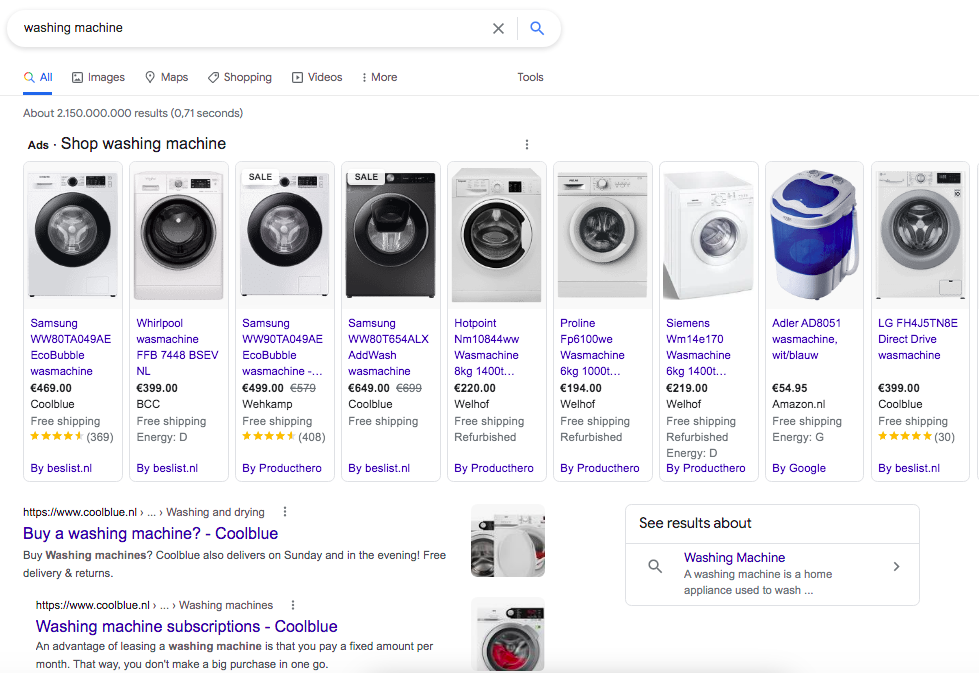This screenshot has width=979, height=673.
Task: Click the 4.5-star (369) rating on Samsung card
Action: tap(72, 437)
